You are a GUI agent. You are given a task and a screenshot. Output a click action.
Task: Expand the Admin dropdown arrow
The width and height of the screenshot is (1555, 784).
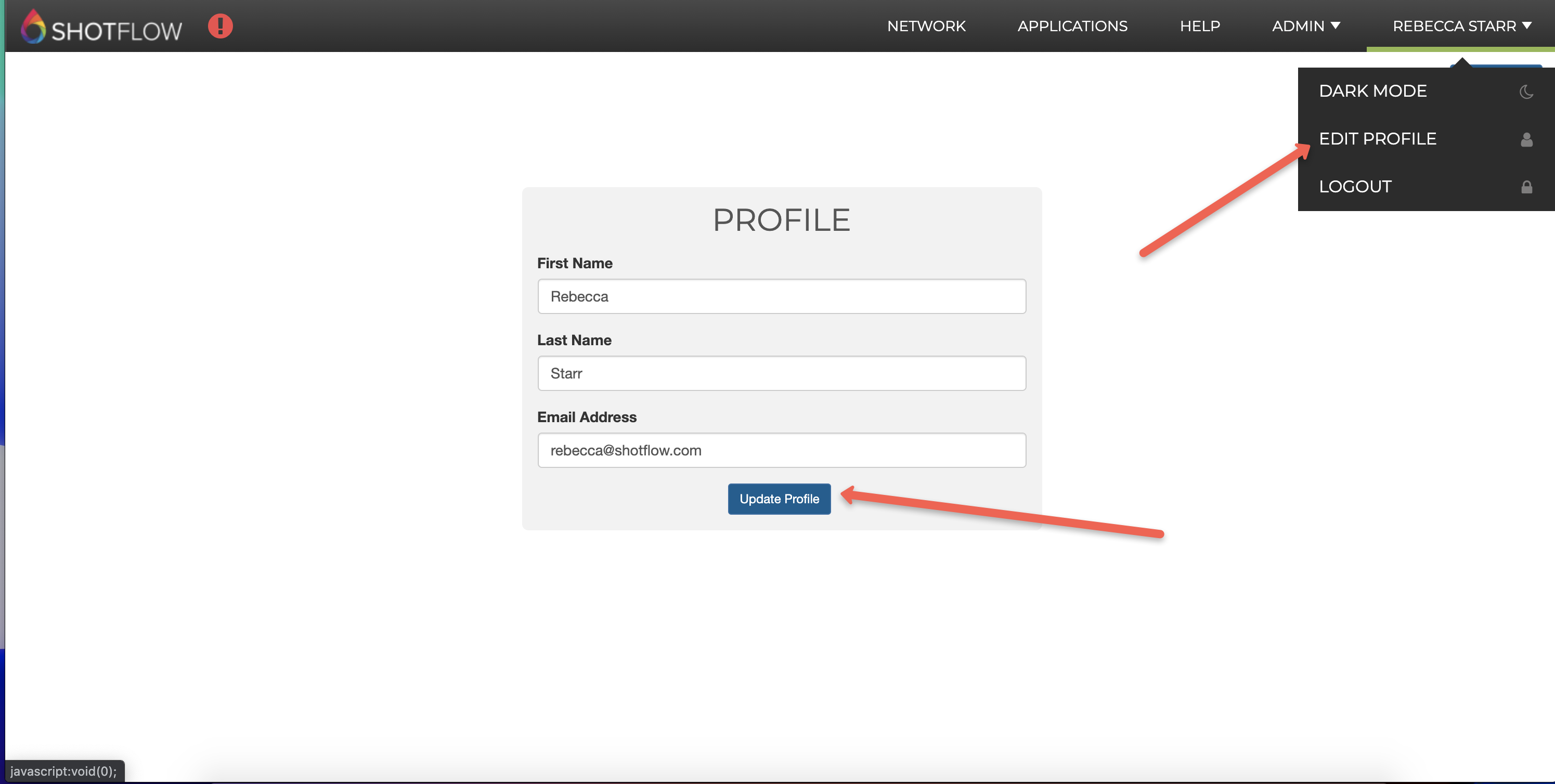coord(1336,25)
